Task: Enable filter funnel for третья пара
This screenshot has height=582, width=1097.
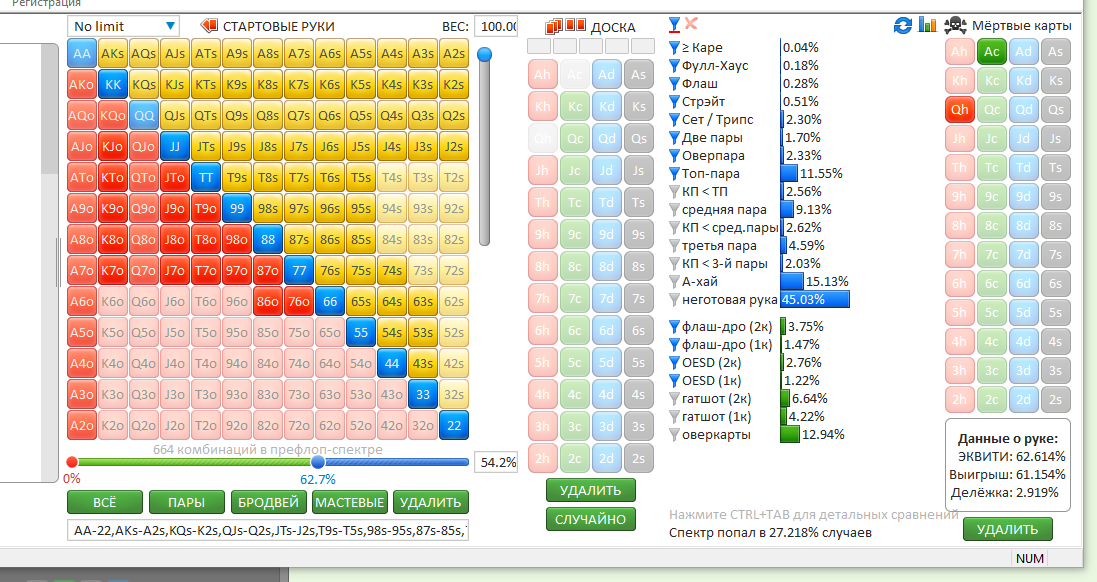Action: pos(674,246)
